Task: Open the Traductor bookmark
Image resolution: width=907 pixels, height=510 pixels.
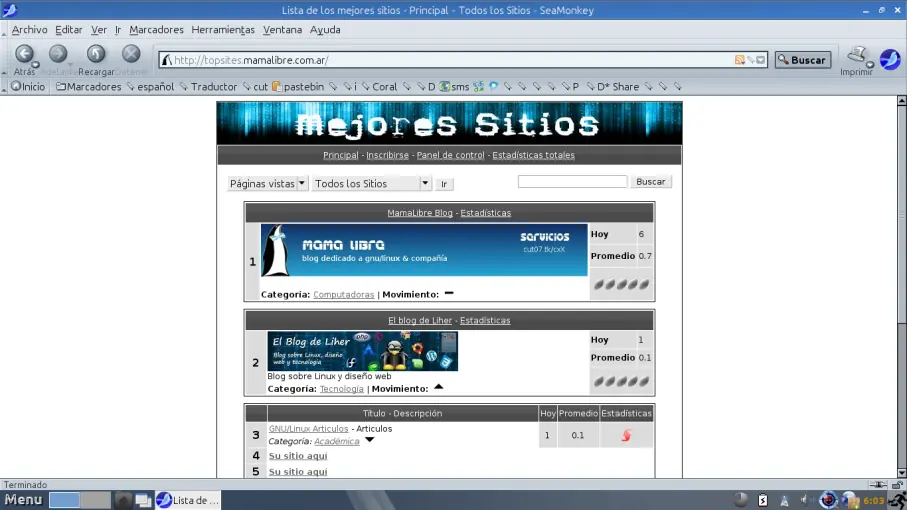Action: point(208,87)
